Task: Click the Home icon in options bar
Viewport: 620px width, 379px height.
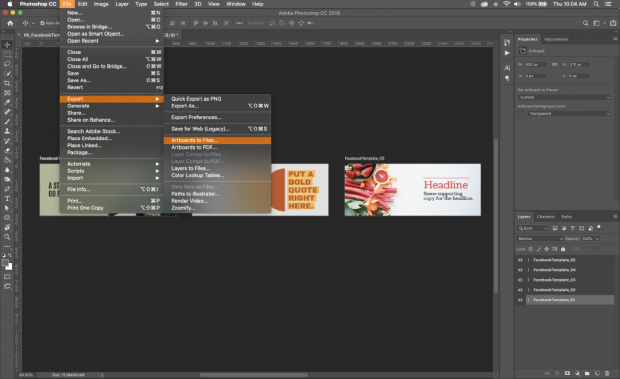Action: pyautogui.click(x=10, y=23)
